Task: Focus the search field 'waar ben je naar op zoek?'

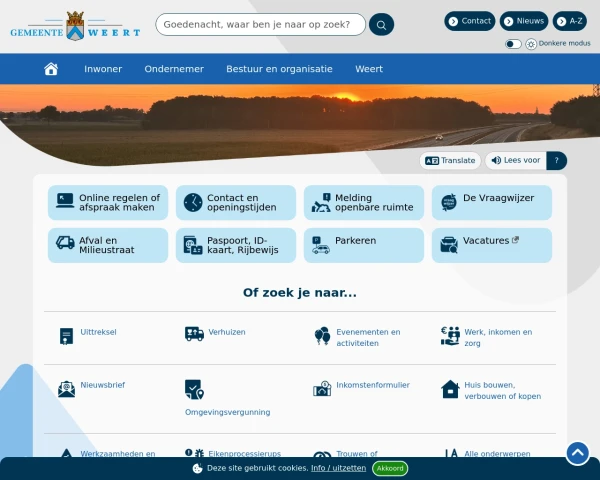Action: 261,24
